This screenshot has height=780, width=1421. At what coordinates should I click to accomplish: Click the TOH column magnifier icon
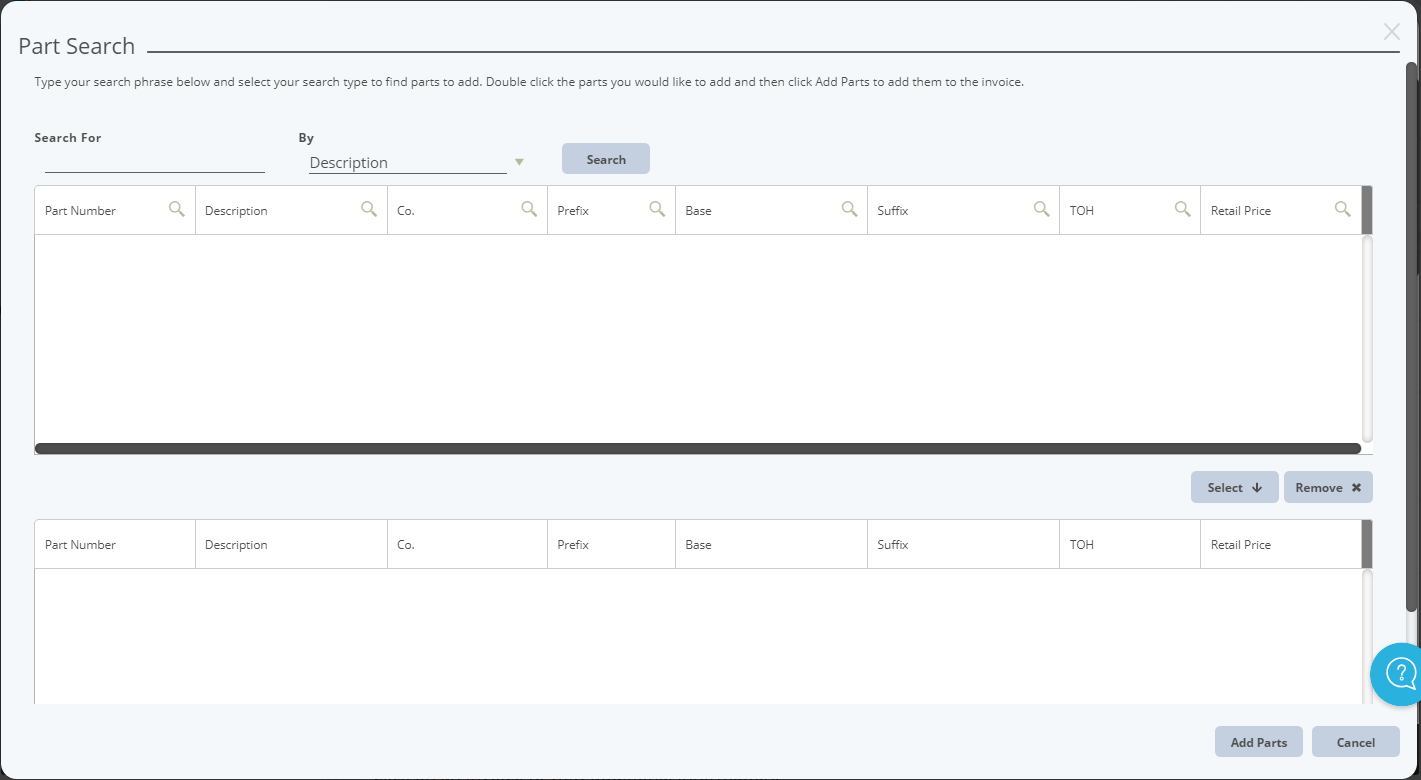1183,209
